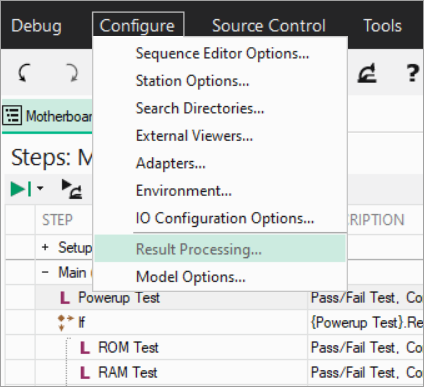Open the Debug menu
The width and height of the screenshot is (424, 387).
[x=36, y=26]
